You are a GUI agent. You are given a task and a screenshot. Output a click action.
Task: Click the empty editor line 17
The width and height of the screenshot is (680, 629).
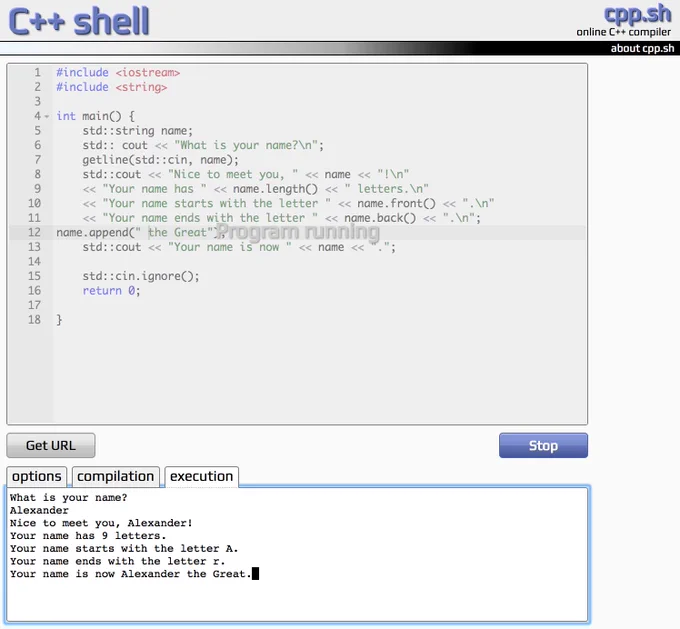pyautogui.click(x=320, y=305)
